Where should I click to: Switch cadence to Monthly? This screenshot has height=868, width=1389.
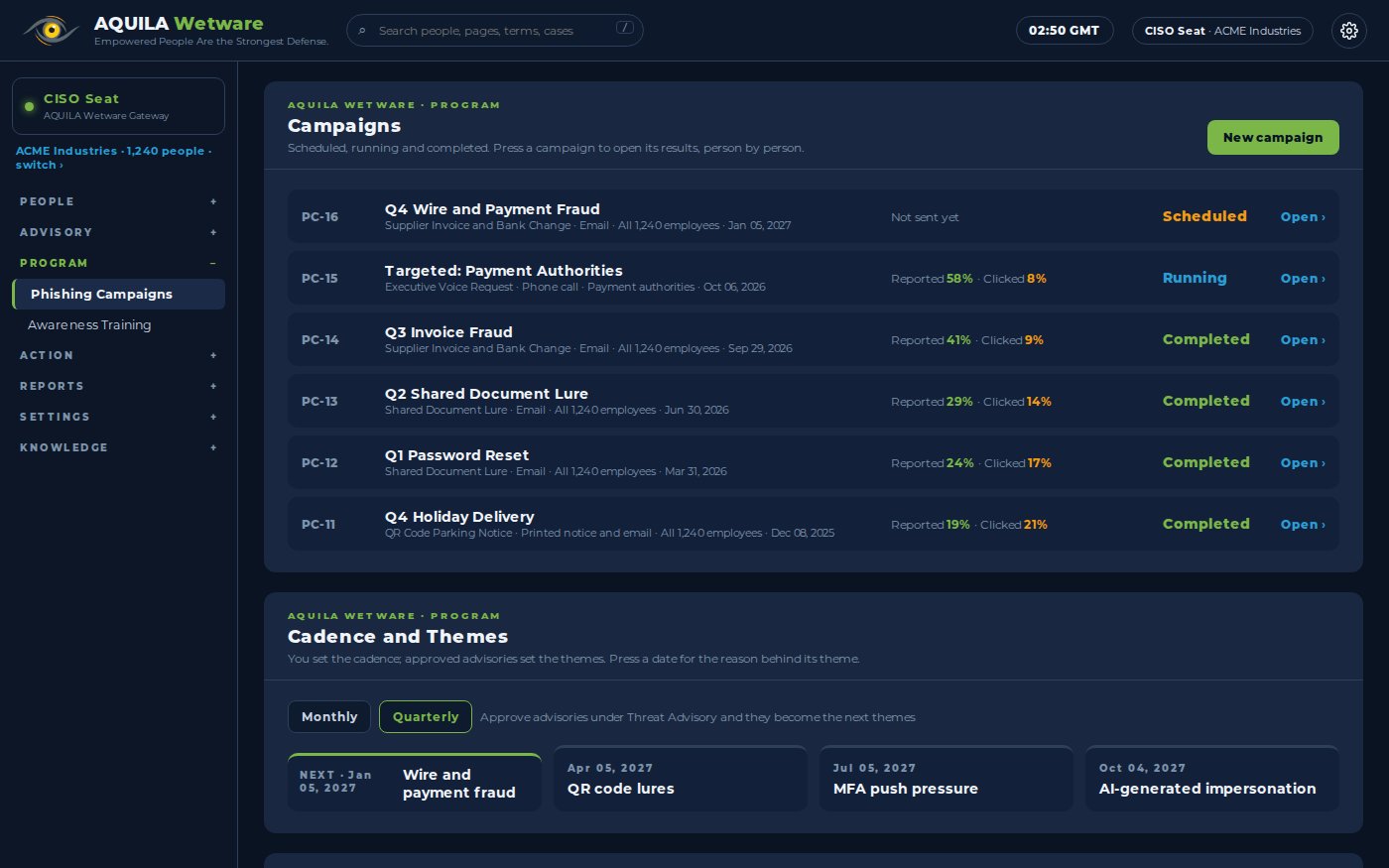click(x=329, y=717)
